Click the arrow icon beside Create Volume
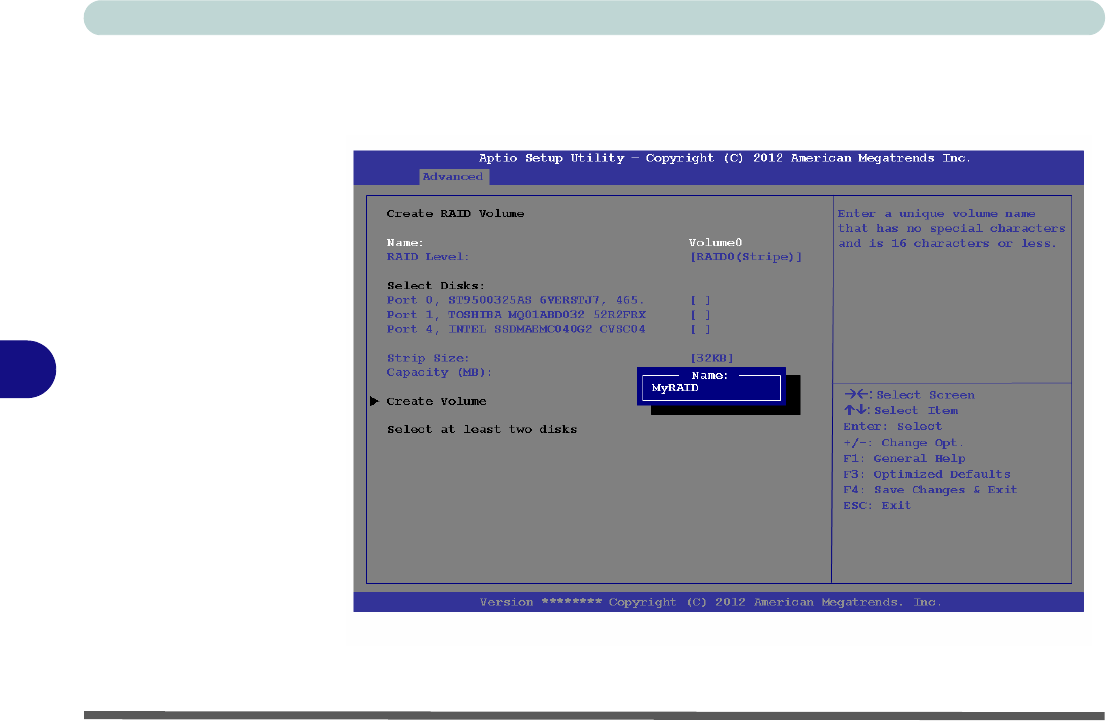The width and height of the screenshot is (1106, 721). (x=375, y=401)
